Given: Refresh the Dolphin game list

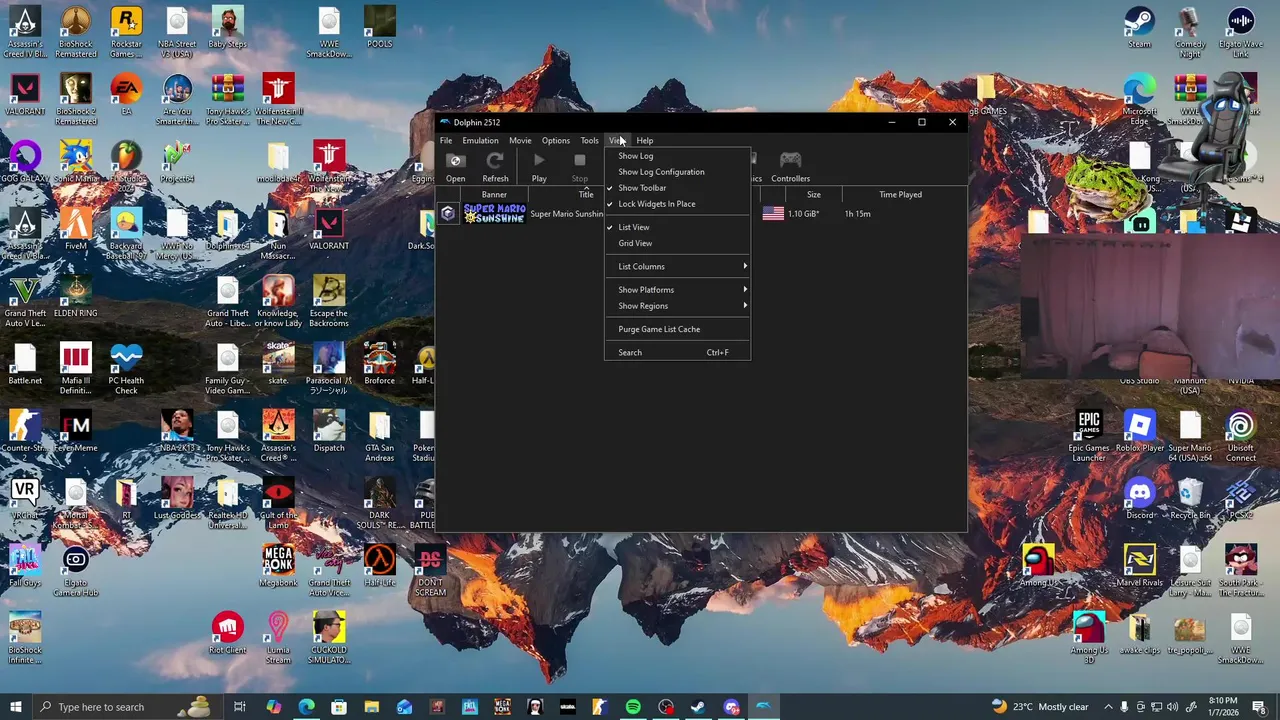Looking at the screenshot, I should click(495, 167).
